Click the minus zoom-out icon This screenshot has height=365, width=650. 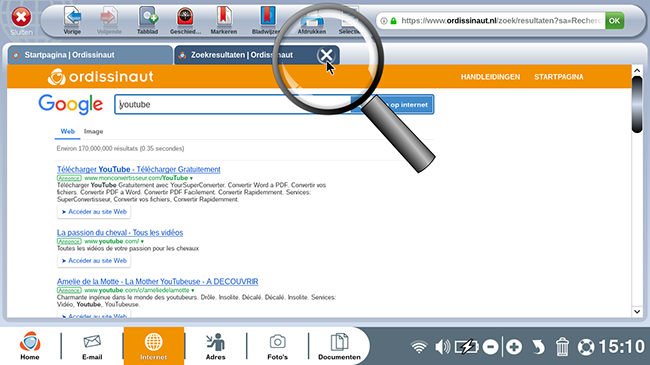(490, 347)
